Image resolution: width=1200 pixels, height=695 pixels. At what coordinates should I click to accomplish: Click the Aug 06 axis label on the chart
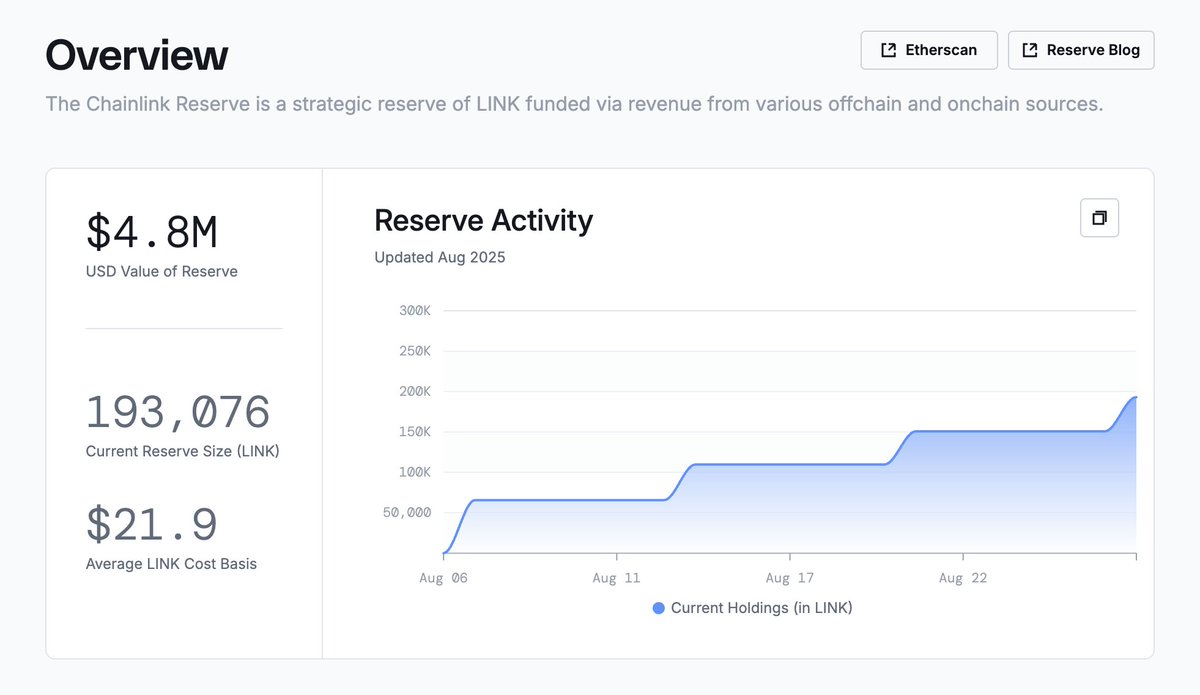point(443,577)
